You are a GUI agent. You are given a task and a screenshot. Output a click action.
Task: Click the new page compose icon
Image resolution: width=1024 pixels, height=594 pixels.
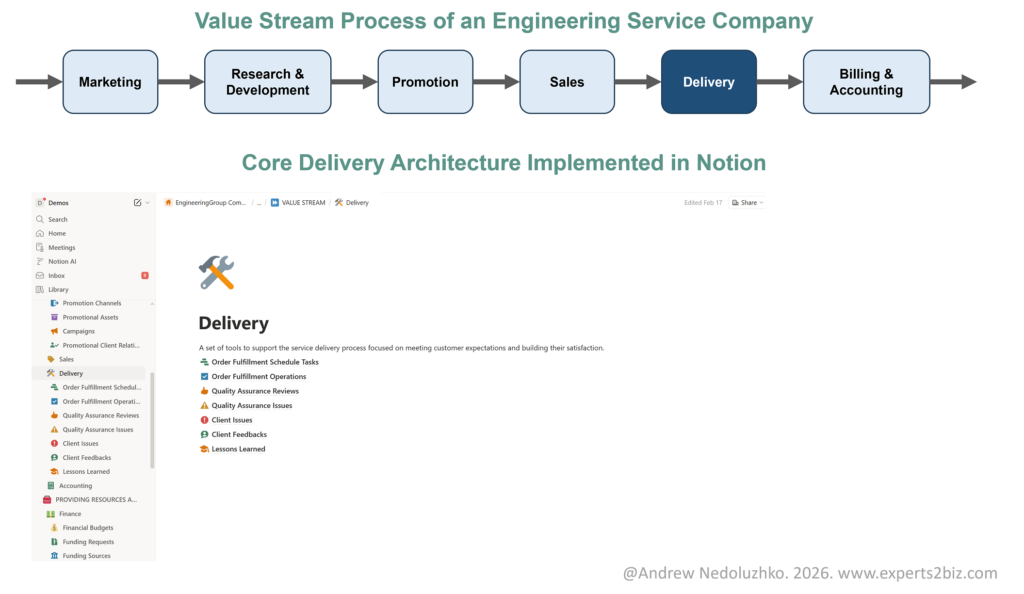coord(137,202)
